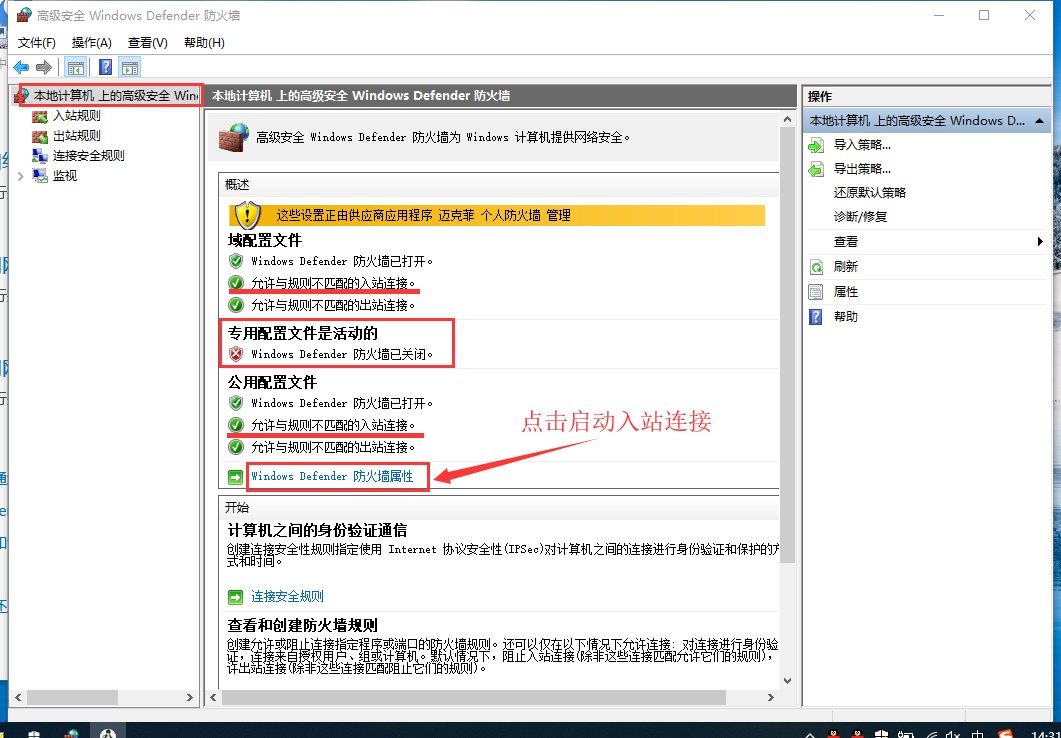The width and height of the screenshot is (1061, 738).
Task: Select the 监视 node in the left tree
Action: click(x=65, y=176)
